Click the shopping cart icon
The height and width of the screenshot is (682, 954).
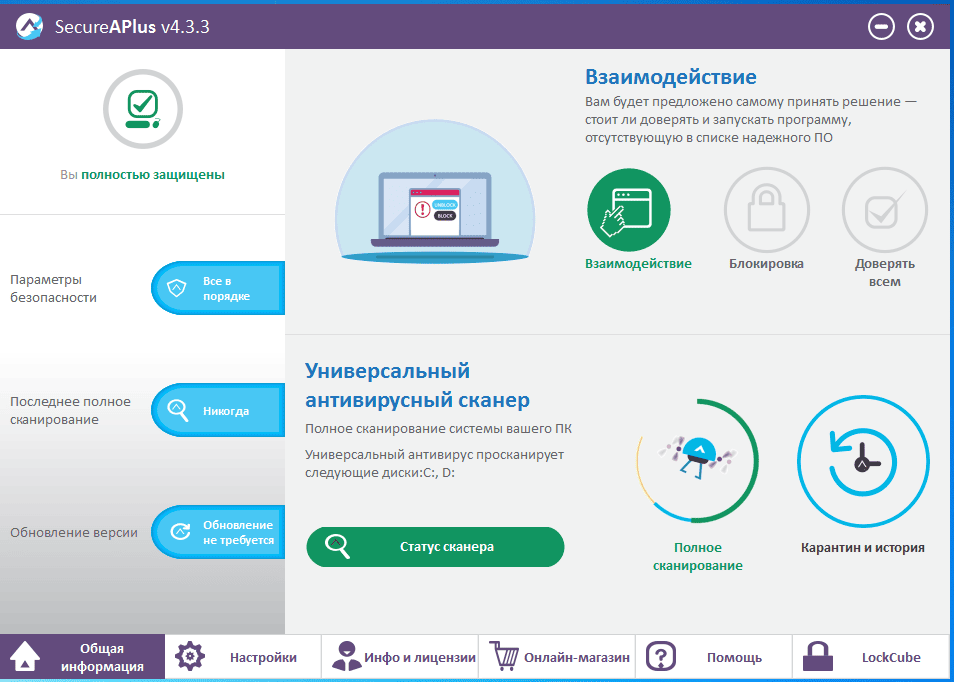(504, 656)
